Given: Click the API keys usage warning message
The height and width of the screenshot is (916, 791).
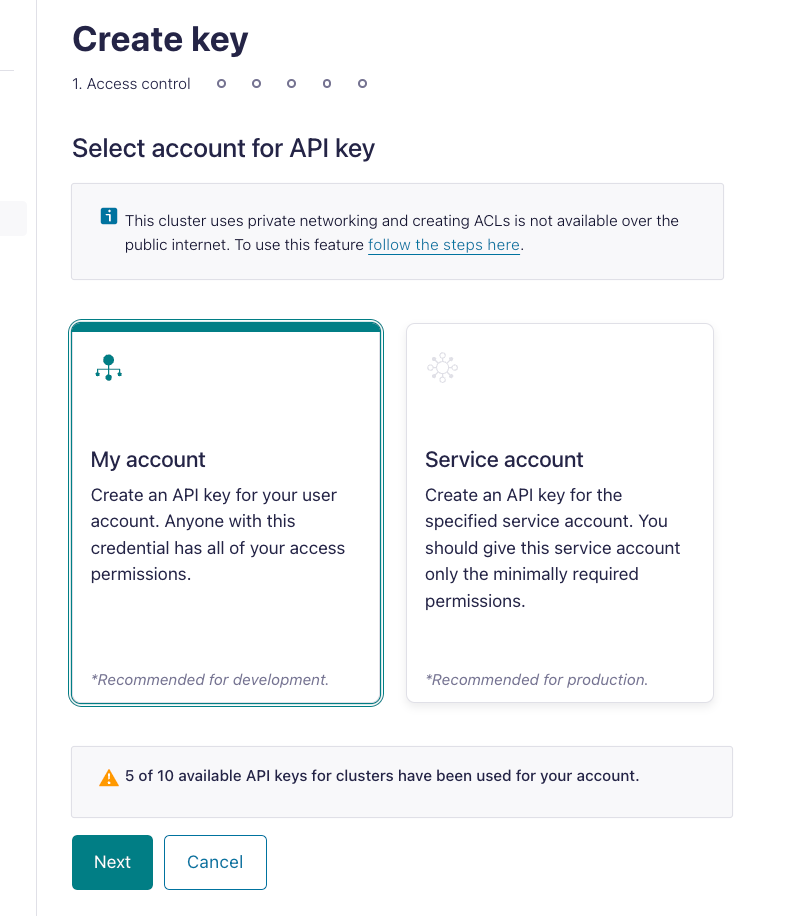Looking at the screenshot, I should 382,776.
